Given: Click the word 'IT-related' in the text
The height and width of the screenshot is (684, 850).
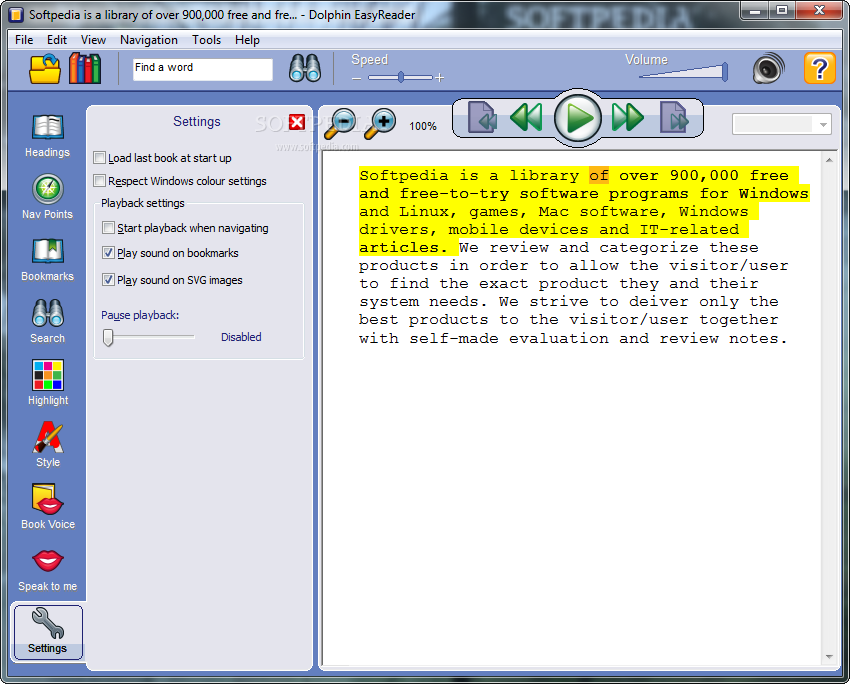Looking at the screenshot, I should tap(689, 230).
